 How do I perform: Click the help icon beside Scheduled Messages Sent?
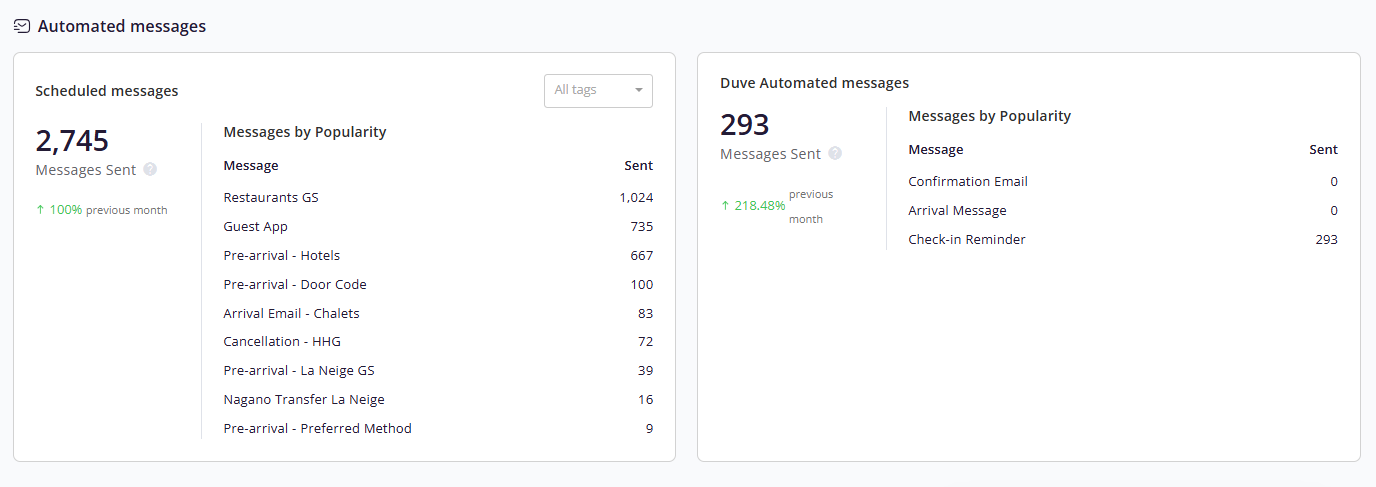(x=150, y=170)
